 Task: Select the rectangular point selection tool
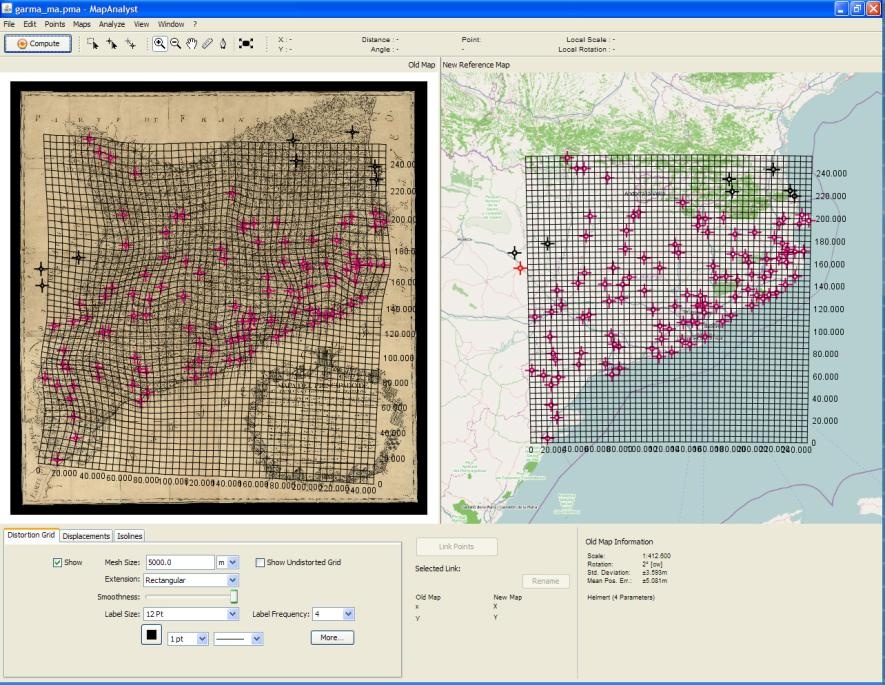[x=93, y=43]
